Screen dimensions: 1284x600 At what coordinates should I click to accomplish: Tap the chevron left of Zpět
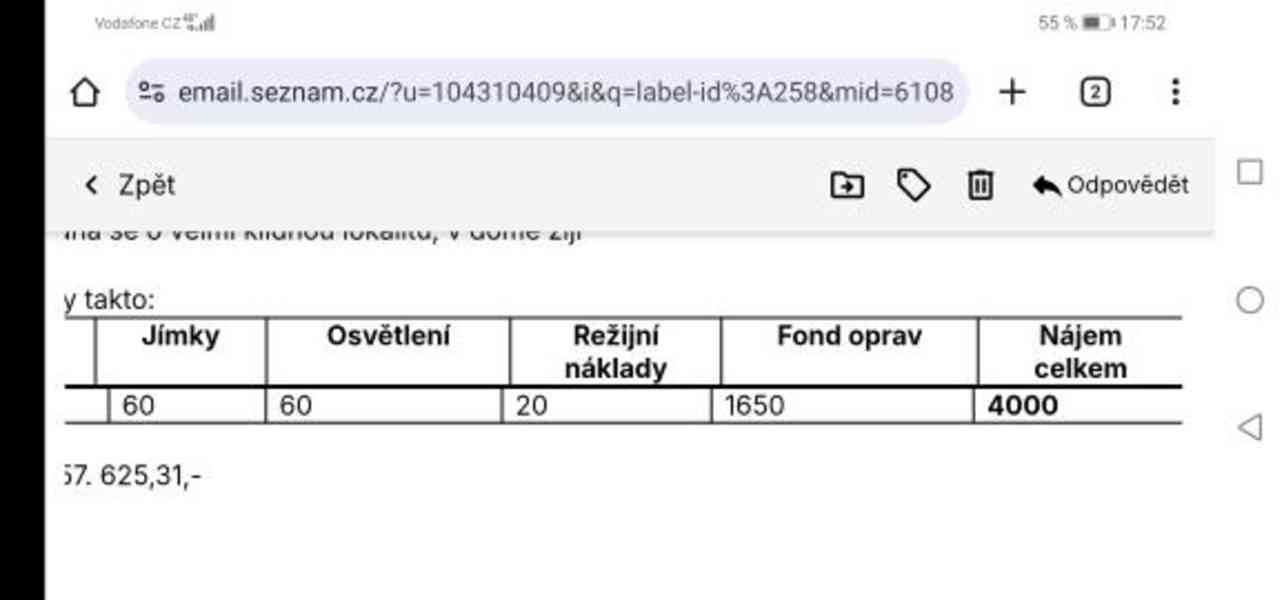[90, 185]
